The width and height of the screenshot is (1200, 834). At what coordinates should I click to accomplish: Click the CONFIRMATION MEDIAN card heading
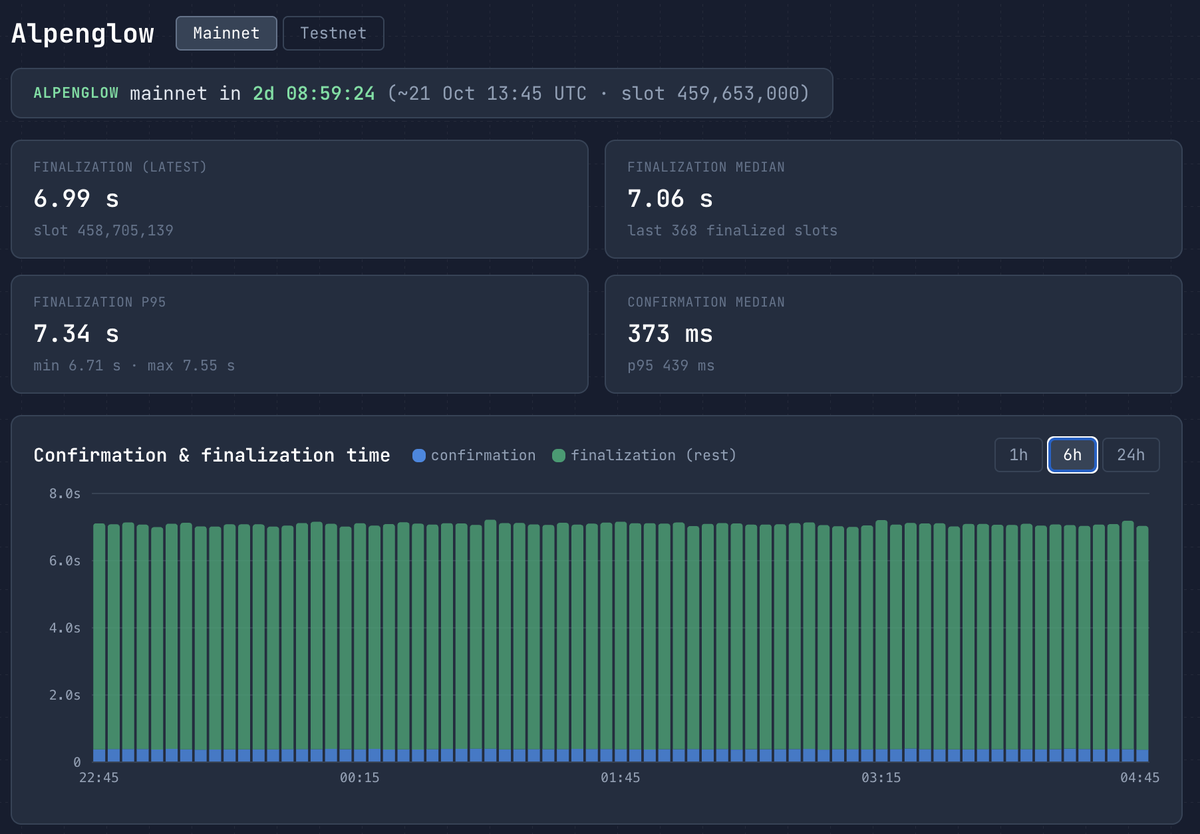click(706, 302)
